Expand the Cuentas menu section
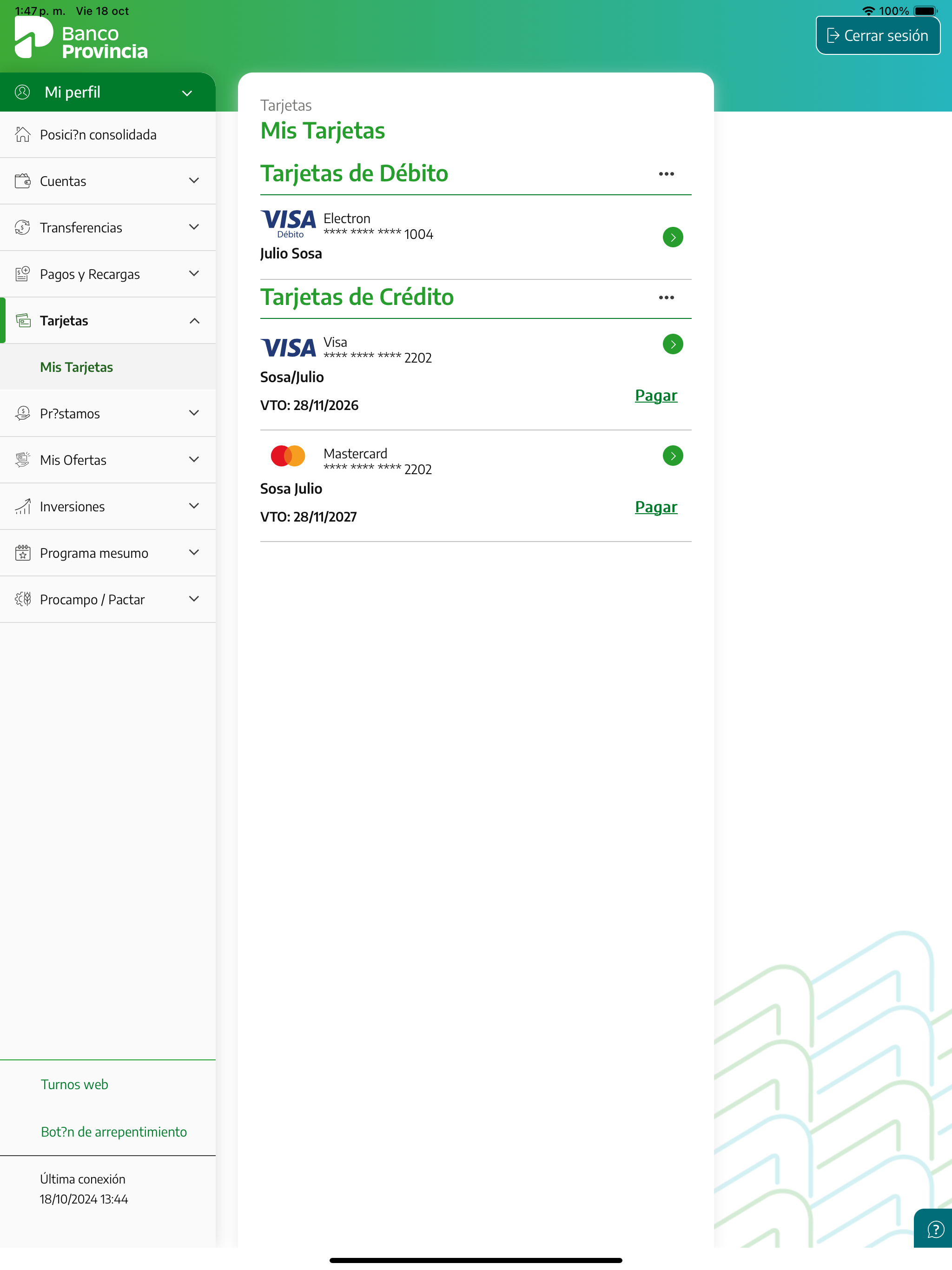This screenshot has height=1270, width=952. tap(193, 181)
